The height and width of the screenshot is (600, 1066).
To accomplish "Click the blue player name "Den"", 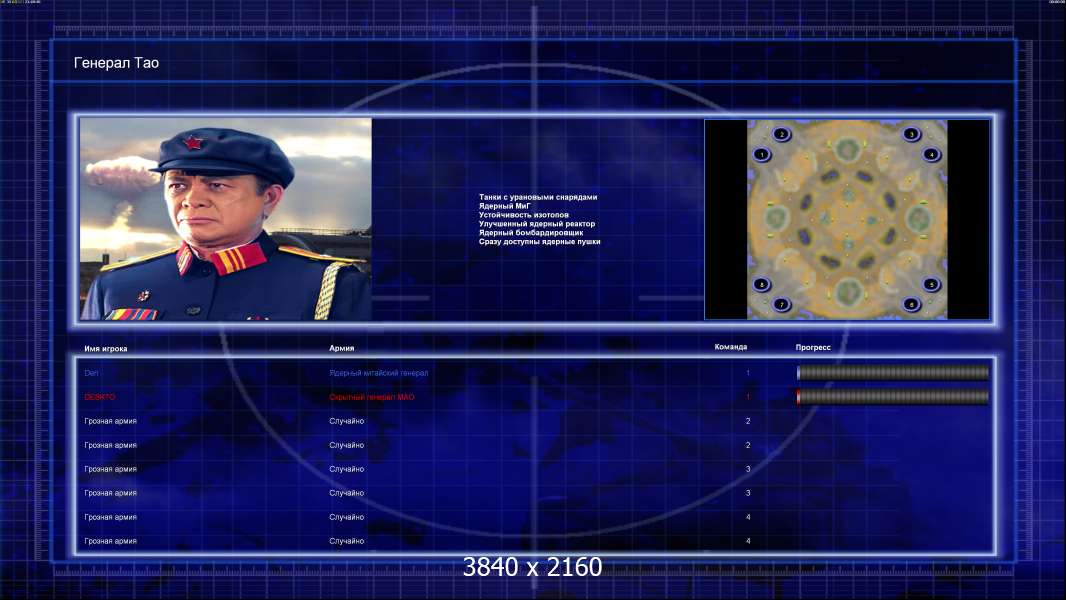I will click(91, 373).
